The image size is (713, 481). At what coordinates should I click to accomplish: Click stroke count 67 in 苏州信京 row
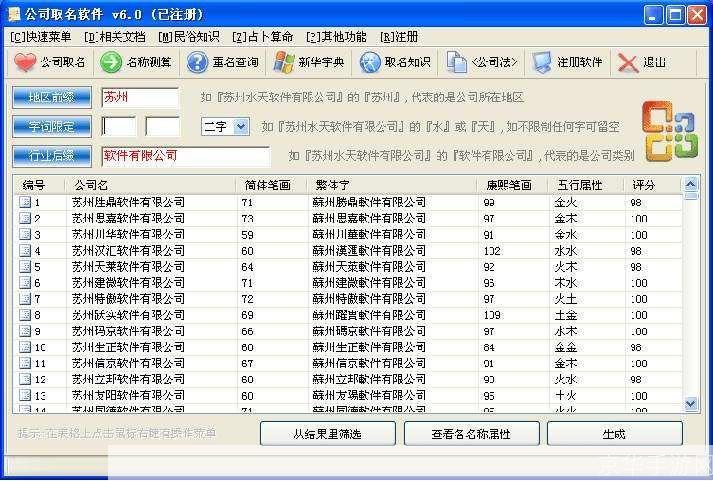[x=247, y=364]
